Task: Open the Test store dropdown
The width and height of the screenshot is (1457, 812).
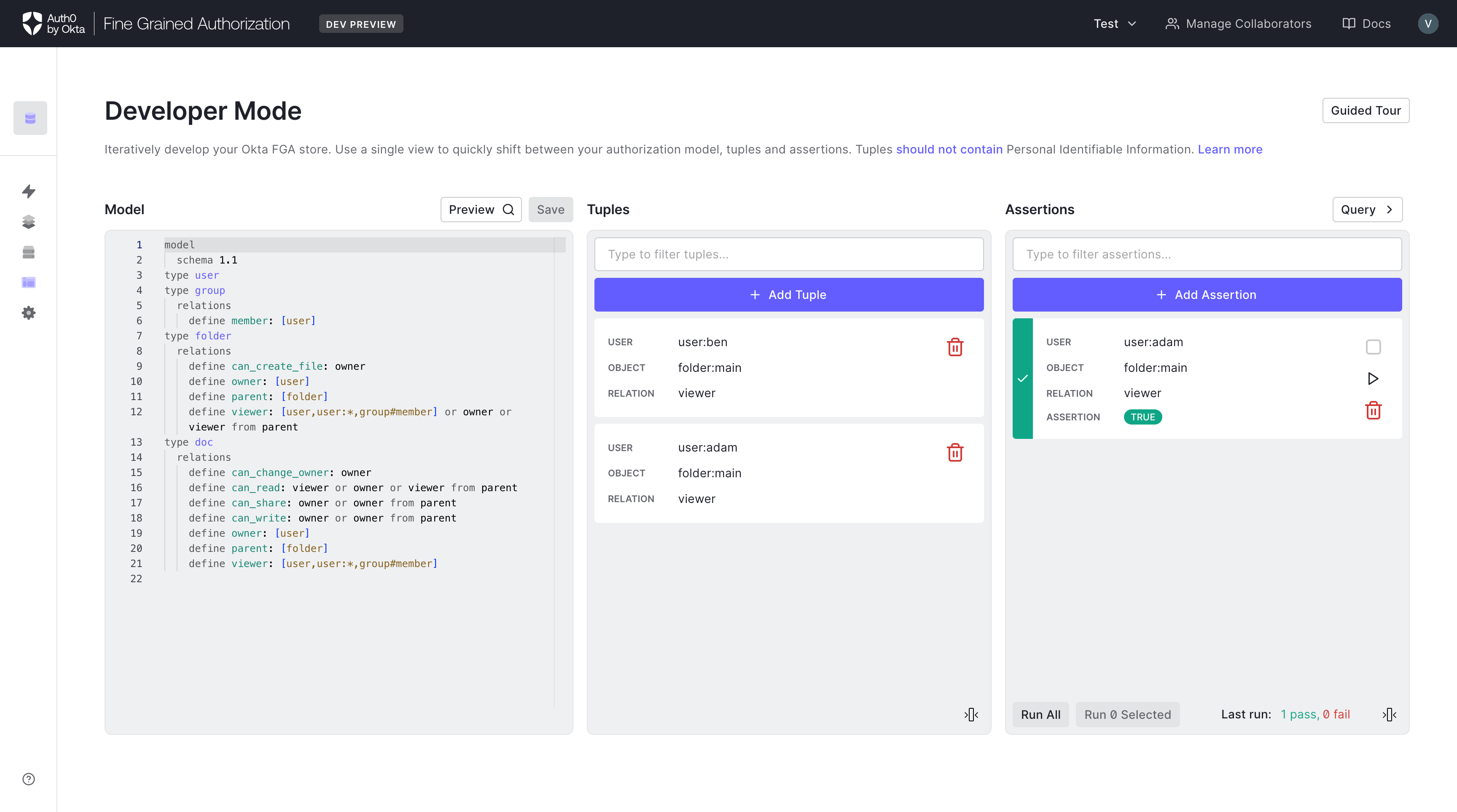Action: pos(1115,24)
